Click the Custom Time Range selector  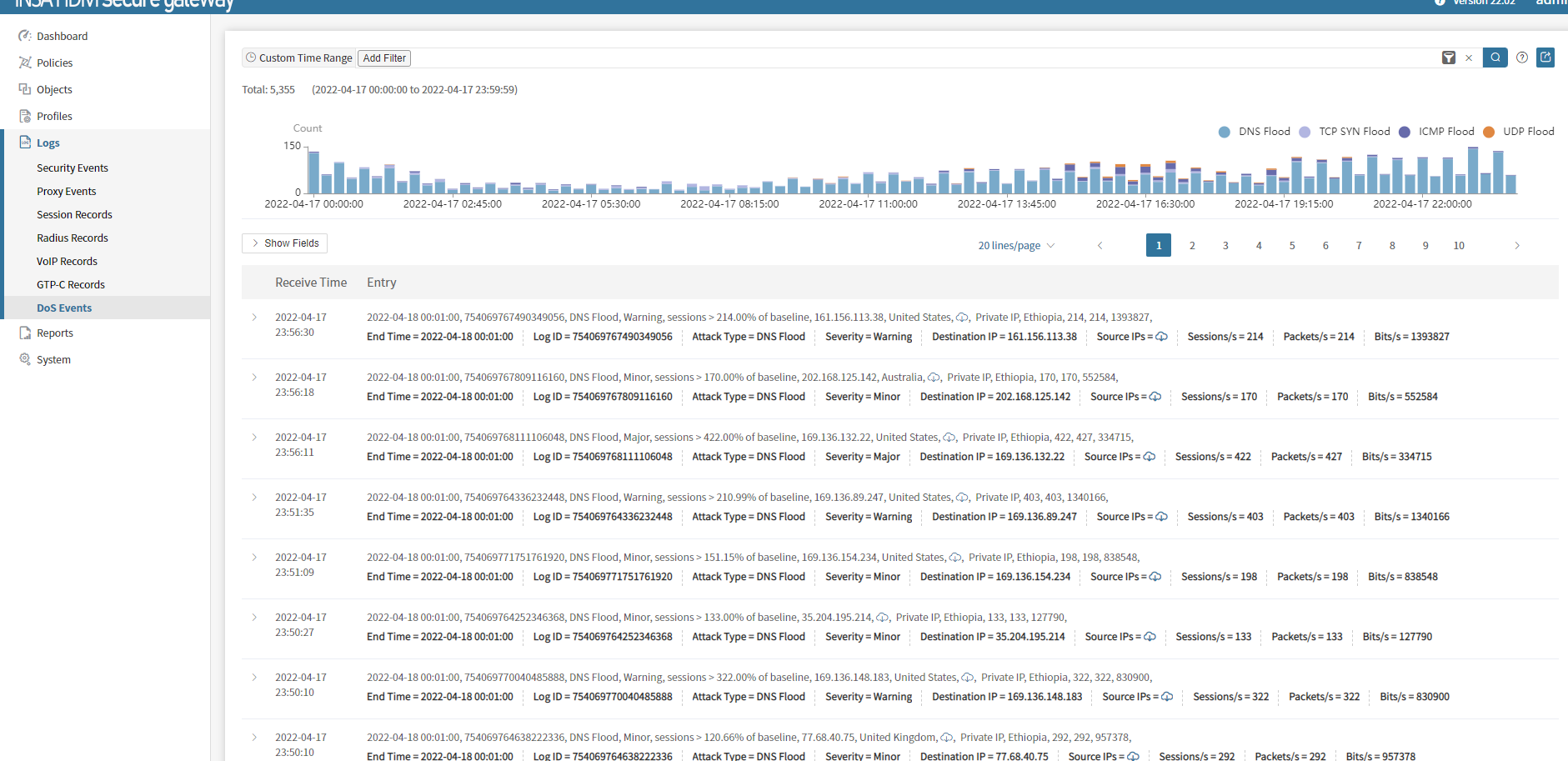click(298, 58)
